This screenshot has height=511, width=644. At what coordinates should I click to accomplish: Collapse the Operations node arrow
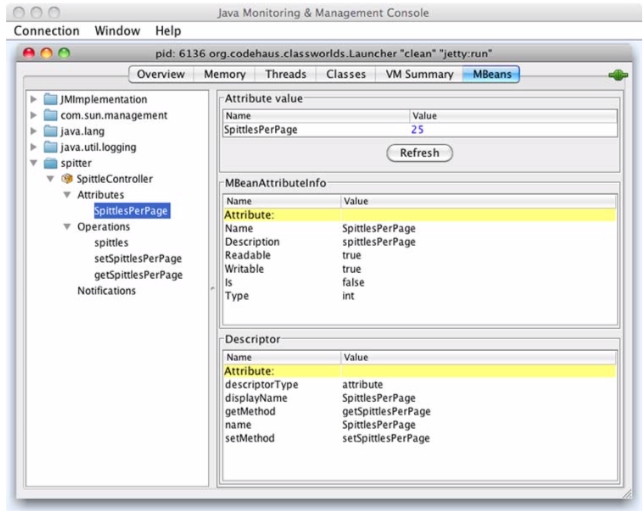pyautogui.click(x=67, y=227)
